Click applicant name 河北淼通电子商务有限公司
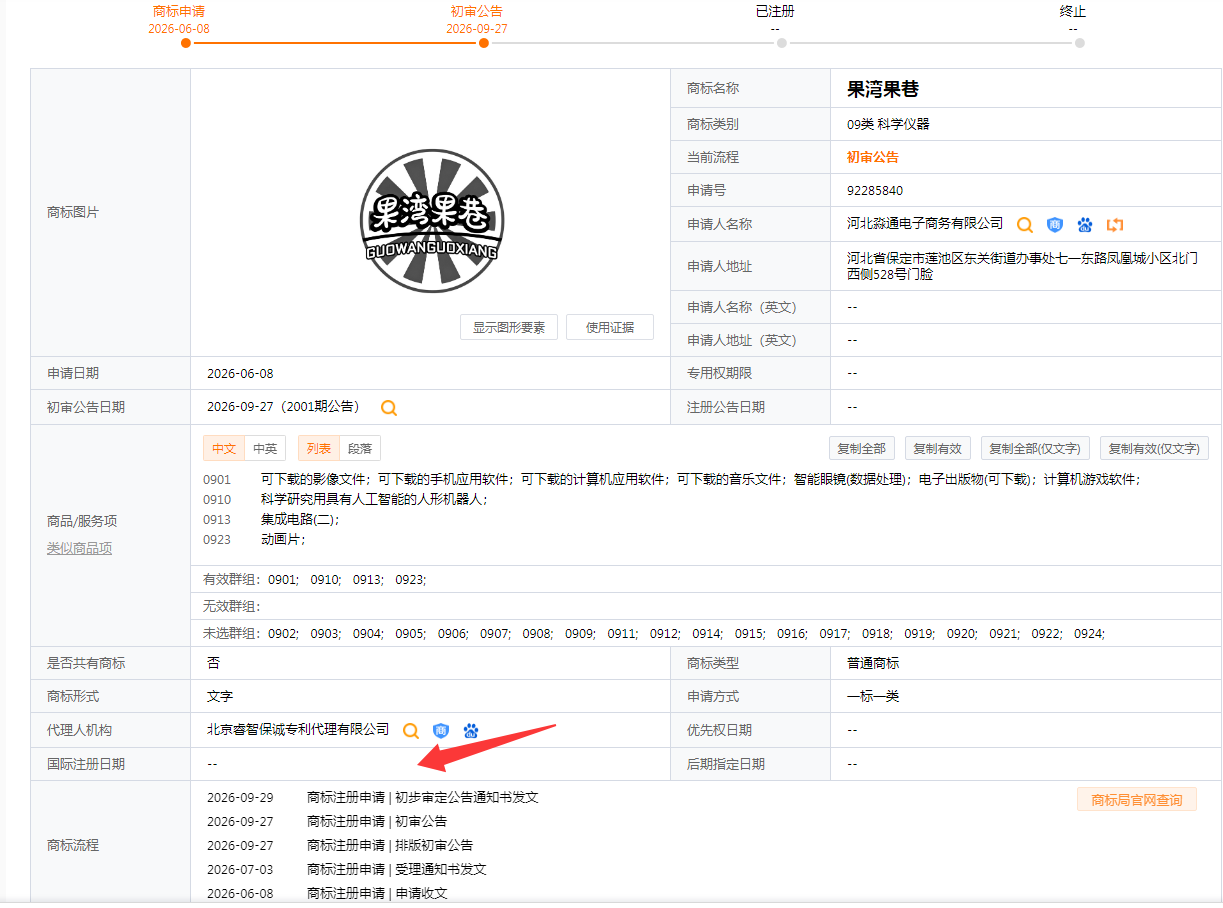The height and width of the screenshot is (908, 1223). click(x=925, y=224)
